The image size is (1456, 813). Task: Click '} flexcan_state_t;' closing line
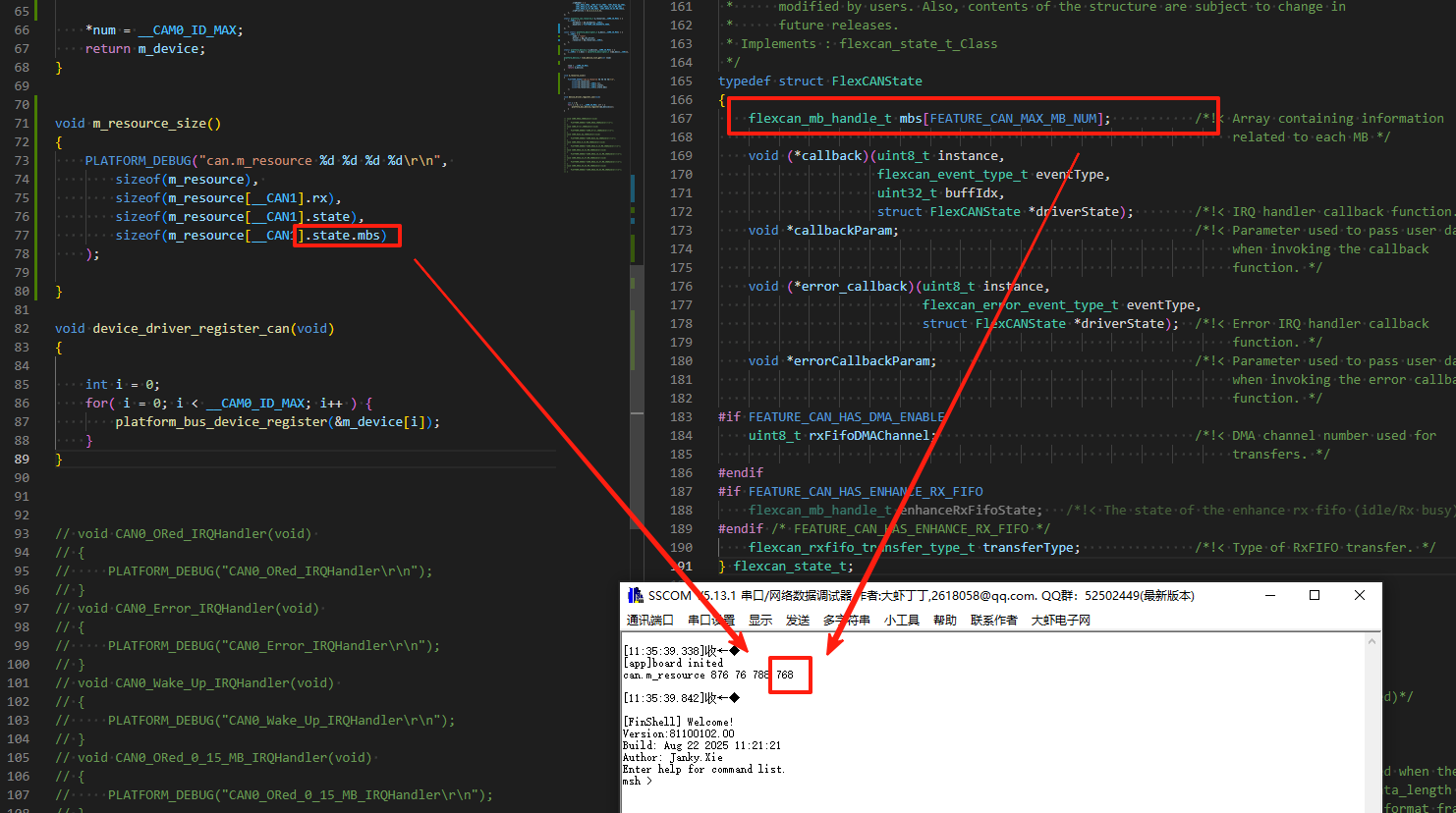point(786,566)
